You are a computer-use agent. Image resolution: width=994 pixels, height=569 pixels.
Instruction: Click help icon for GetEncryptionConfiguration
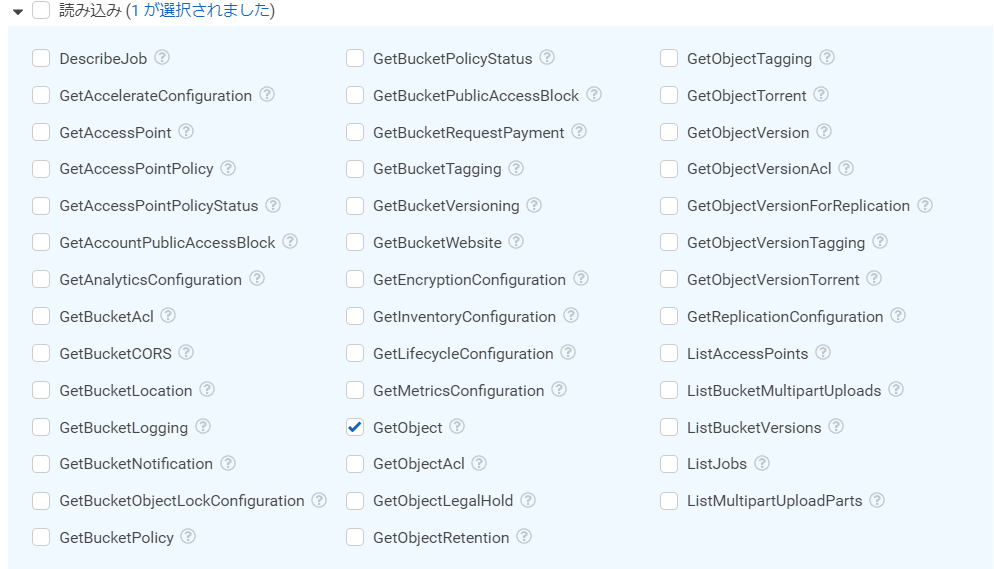[x=581, y=279]
